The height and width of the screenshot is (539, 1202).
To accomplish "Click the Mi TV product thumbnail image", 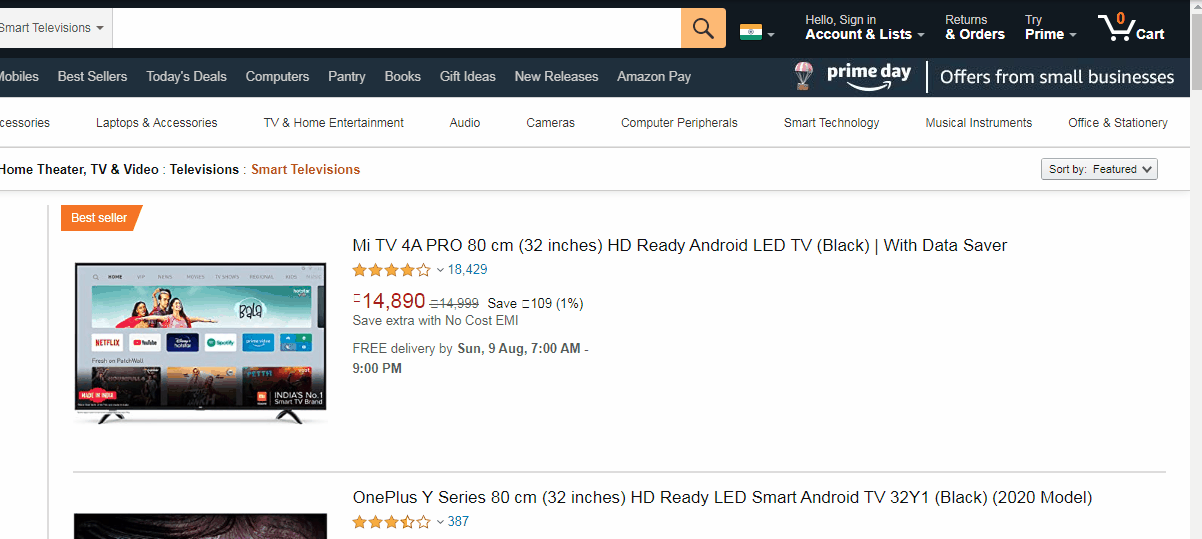I will (x=200, y=342).
